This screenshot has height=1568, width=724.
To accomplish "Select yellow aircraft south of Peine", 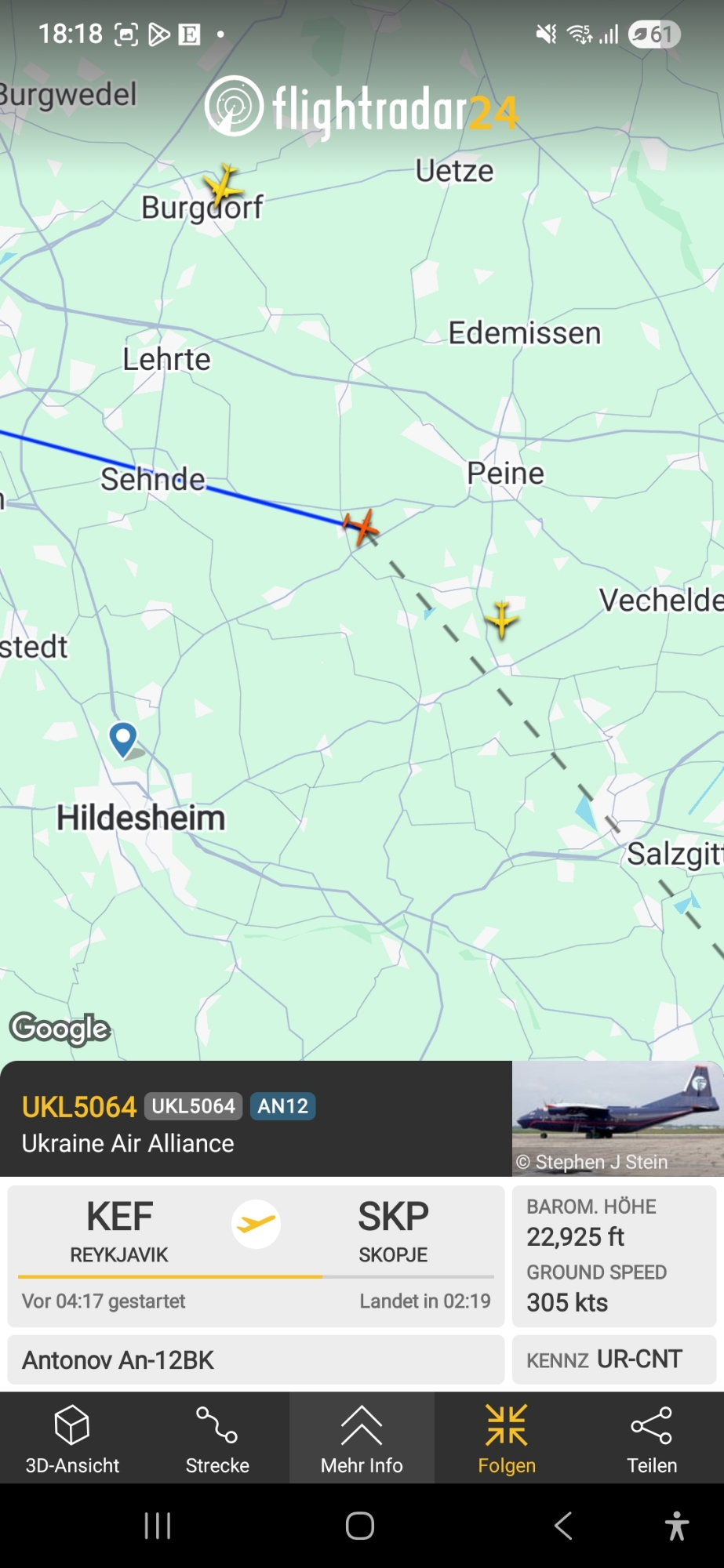I will click(x=501, y=619).
